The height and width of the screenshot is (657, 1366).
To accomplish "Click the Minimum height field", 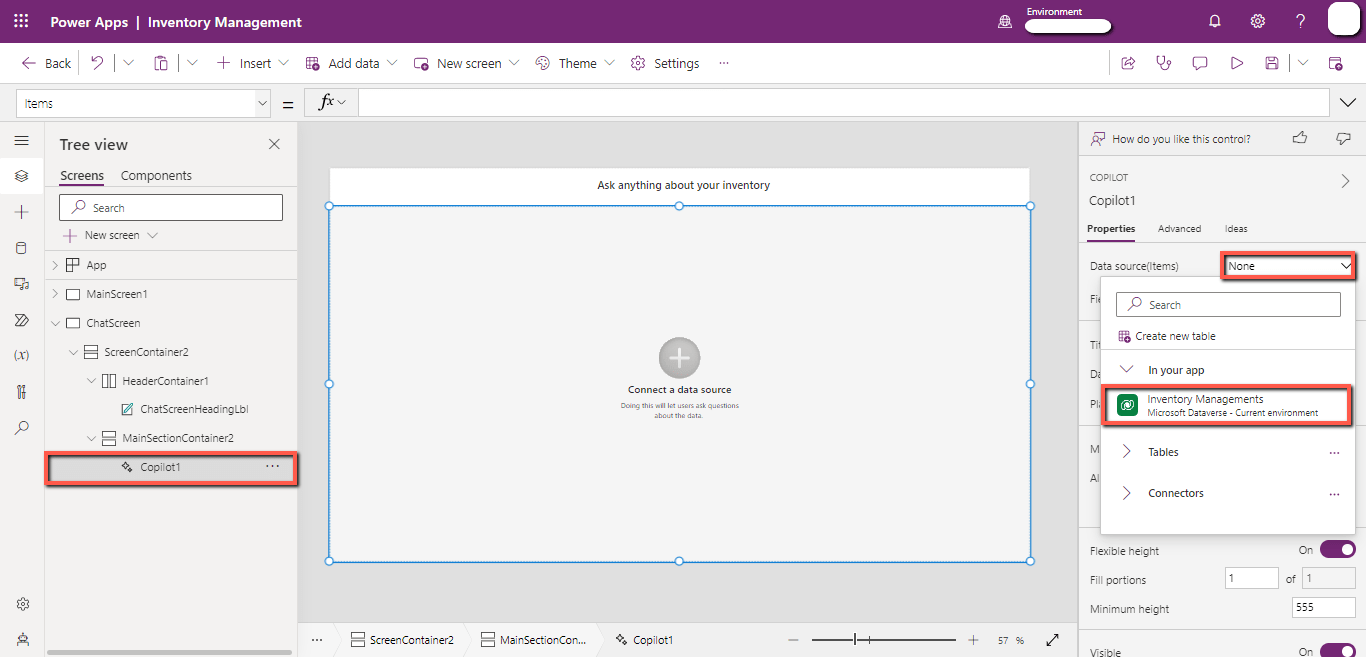I will pos(1324,607).
